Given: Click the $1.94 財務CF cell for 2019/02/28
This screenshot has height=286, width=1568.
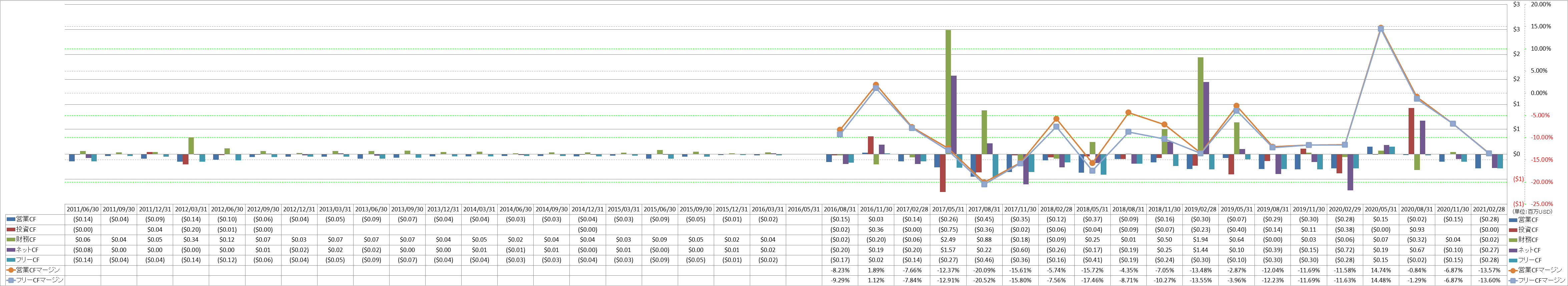Looking at the screenshot, I should pos(1201,240).
